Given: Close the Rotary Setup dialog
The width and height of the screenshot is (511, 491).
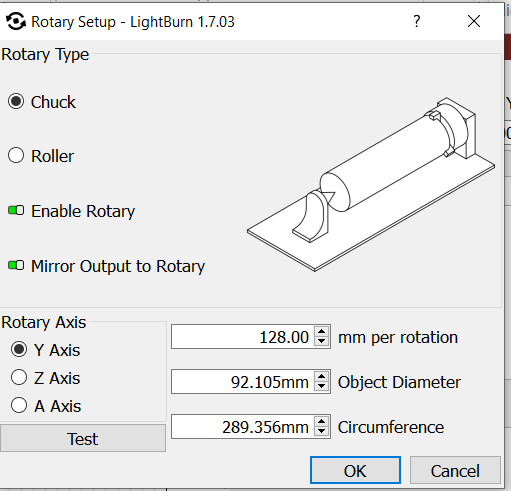Looking at the screenshot, I should coord(474,21).
